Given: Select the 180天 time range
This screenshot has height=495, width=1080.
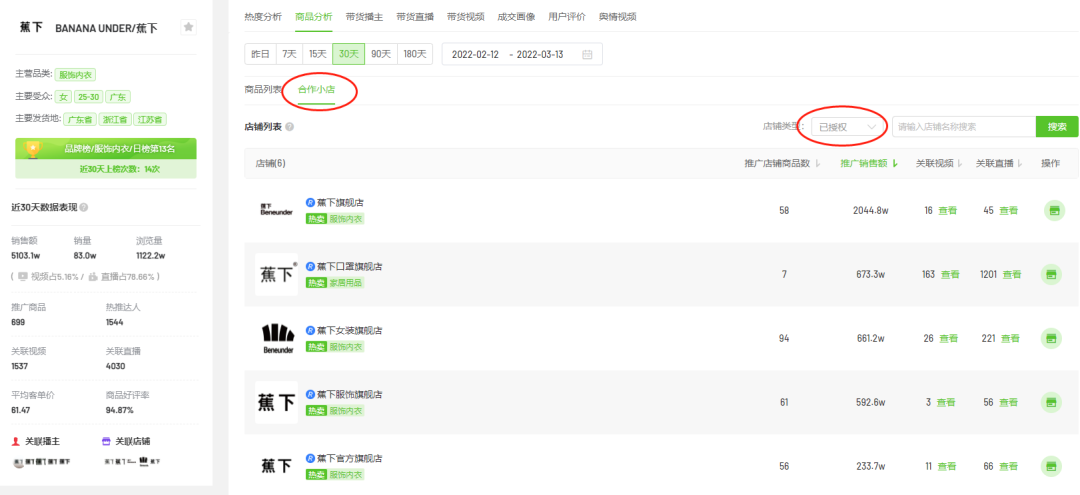Looking at the screenshot, I should [414, 54].
